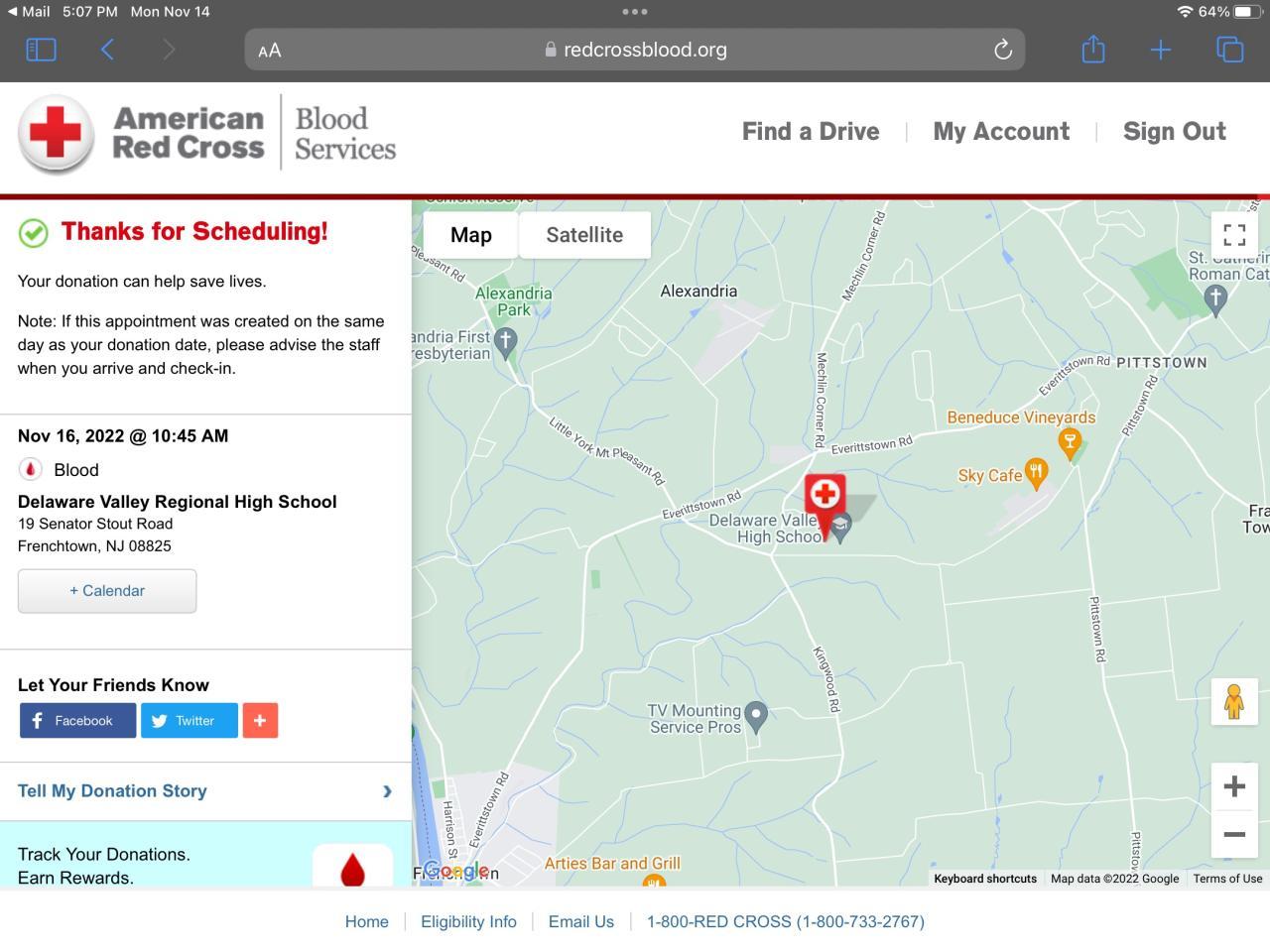The height and width of the screenshot is (952, 1270).
Task: Reload the redcrossblood.org page
Action: pyautogui.click(x=1003, y=50)
